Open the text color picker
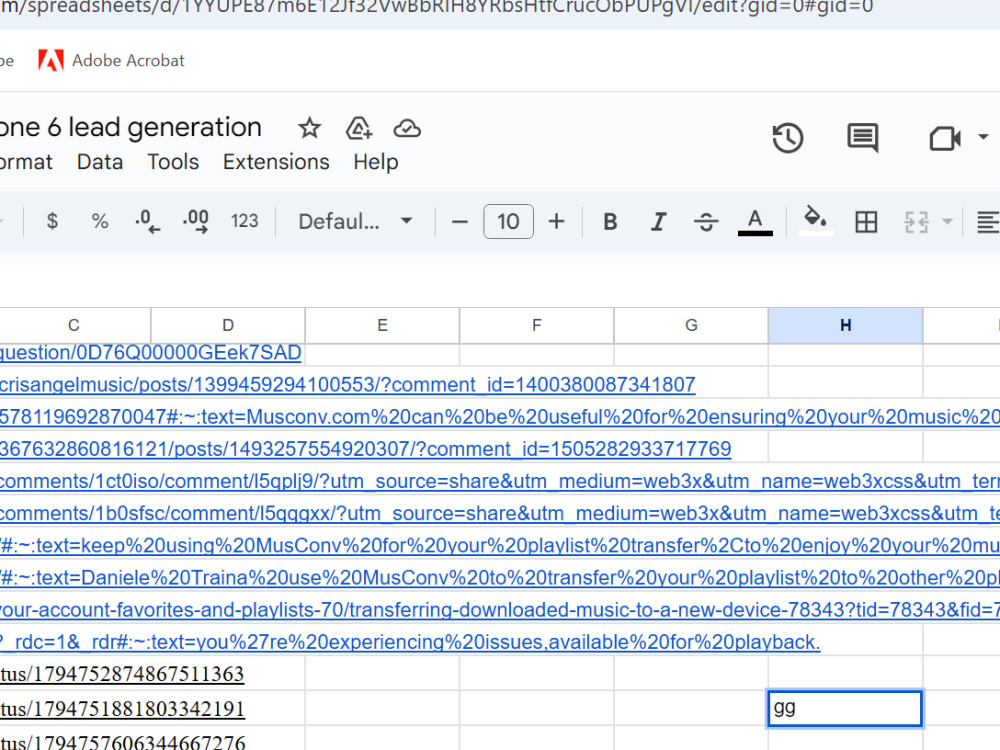1000x750 pixels. pos(755,221)
